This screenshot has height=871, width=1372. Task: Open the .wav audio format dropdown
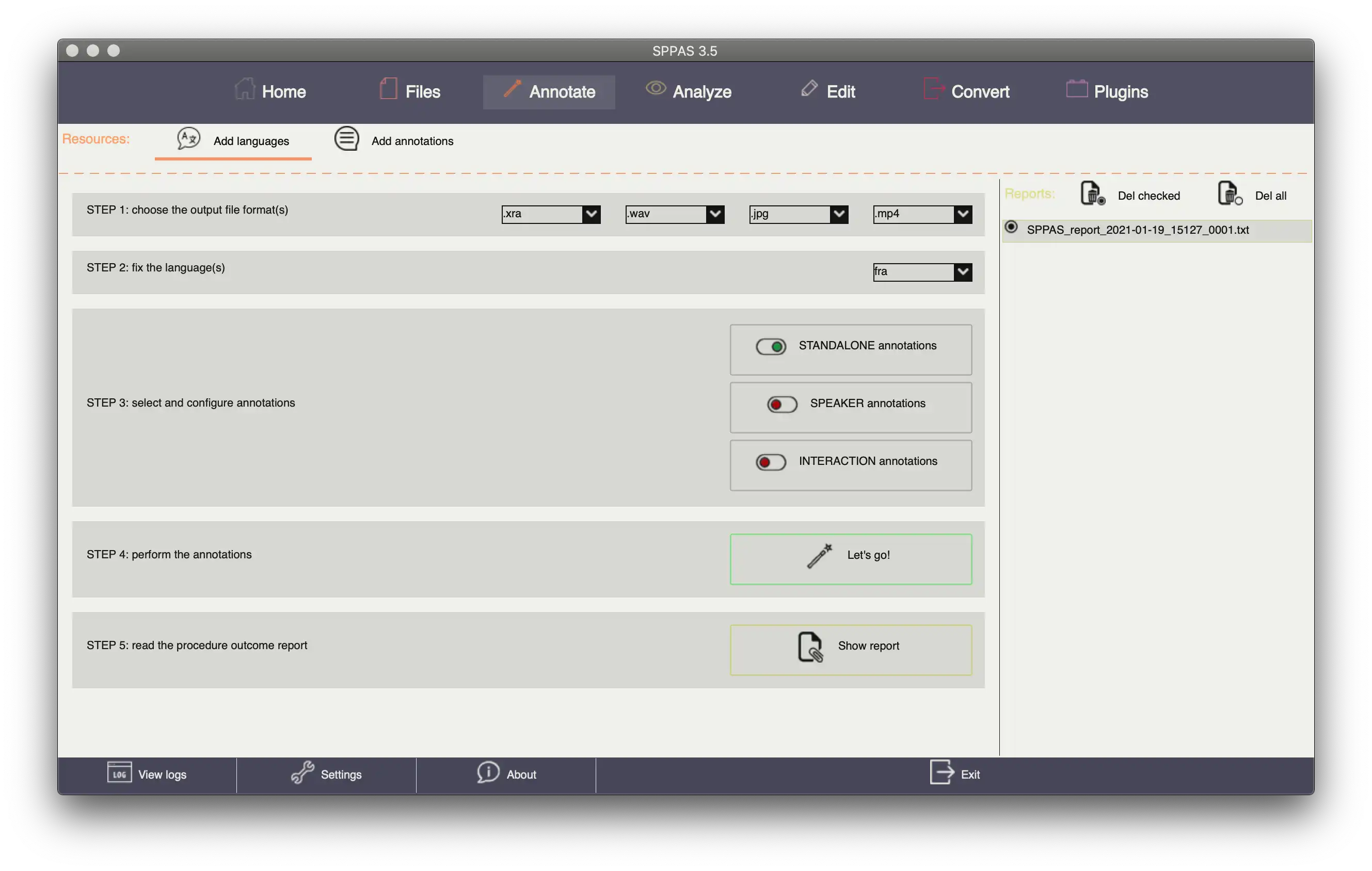714,214
